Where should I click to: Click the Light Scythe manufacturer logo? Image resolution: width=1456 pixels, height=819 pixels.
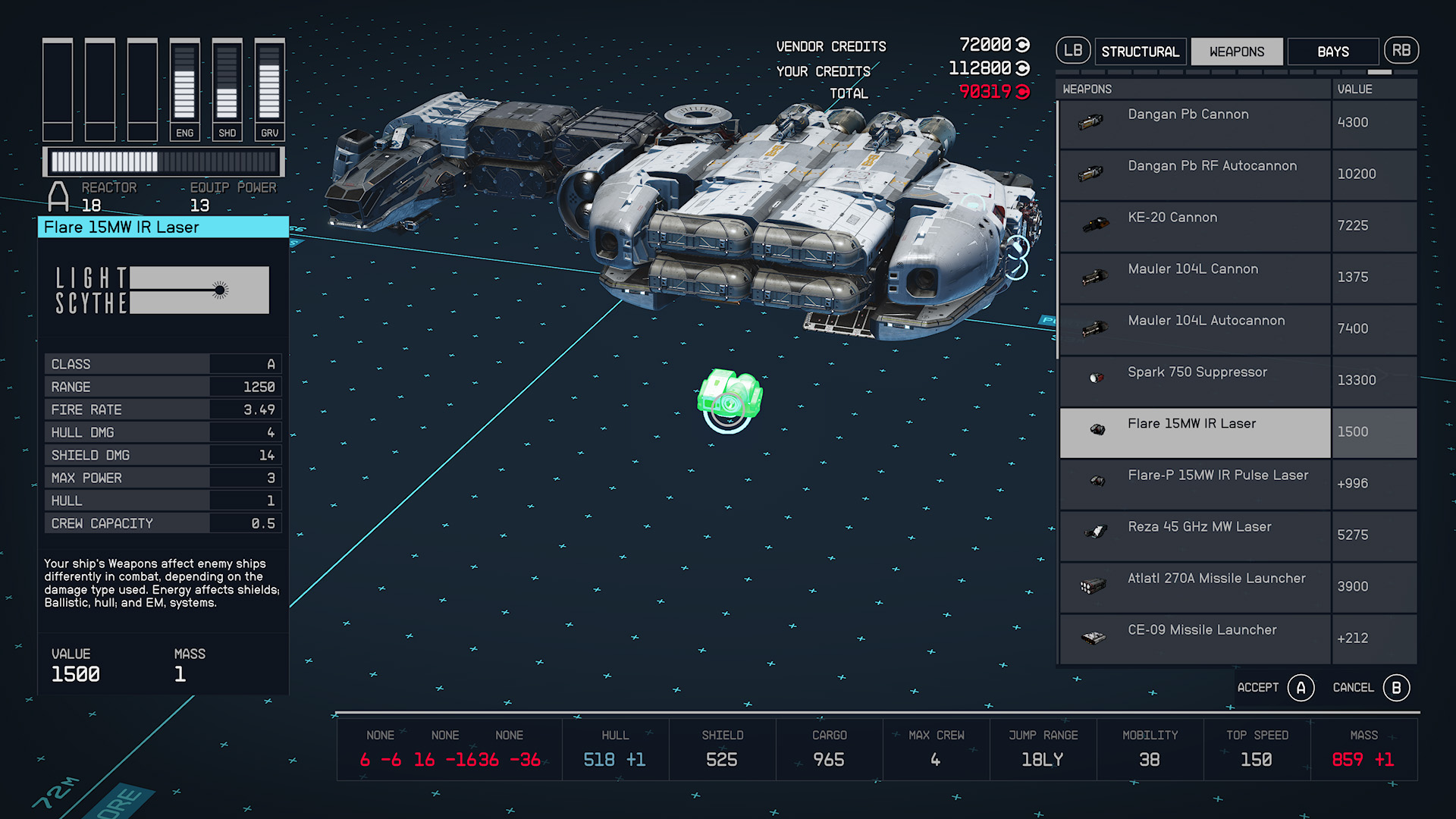click(x=162, y=290)
